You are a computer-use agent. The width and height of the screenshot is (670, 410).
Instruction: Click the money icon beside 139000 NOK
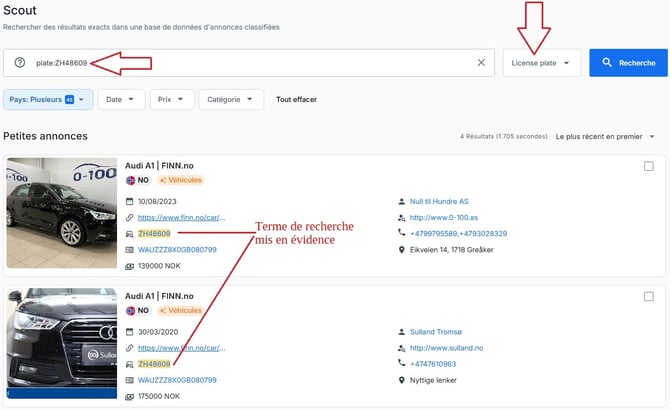(129, 266)
